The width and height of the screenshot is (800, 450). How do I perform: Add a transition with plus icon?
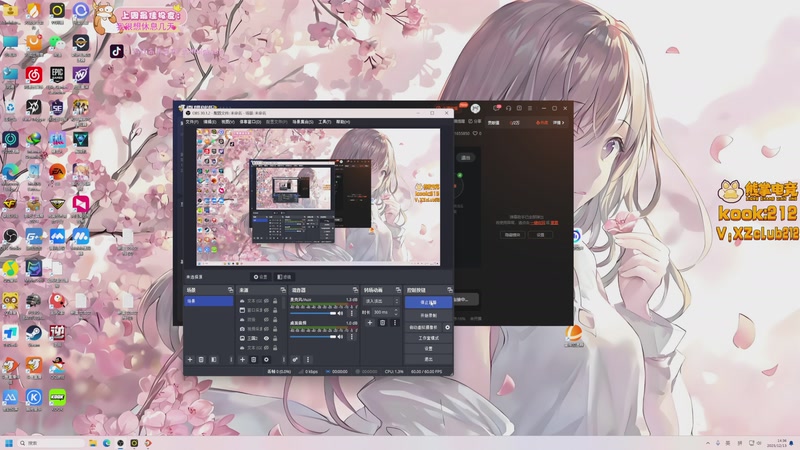point(370,322)
